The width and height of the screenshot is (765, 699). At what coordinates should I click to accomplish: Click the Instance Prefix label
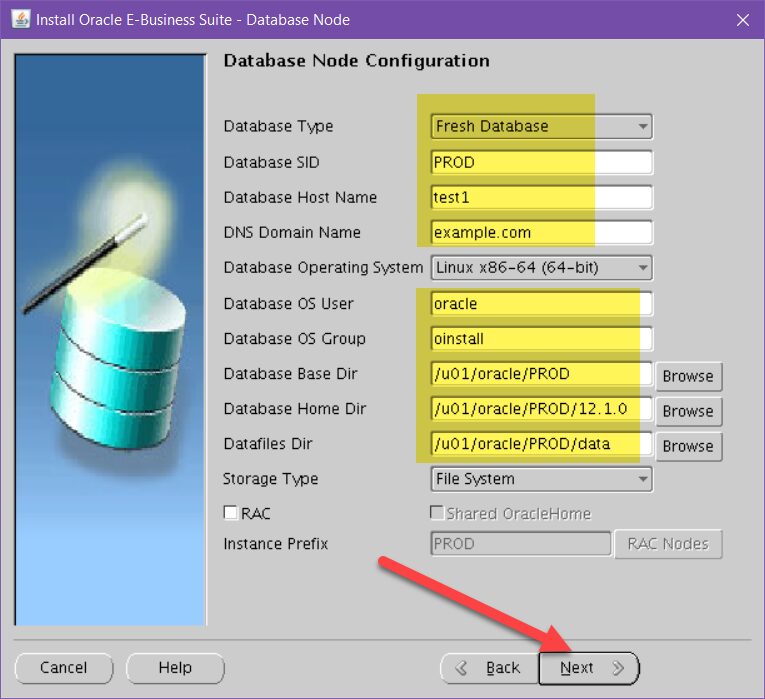click(276, 543)
